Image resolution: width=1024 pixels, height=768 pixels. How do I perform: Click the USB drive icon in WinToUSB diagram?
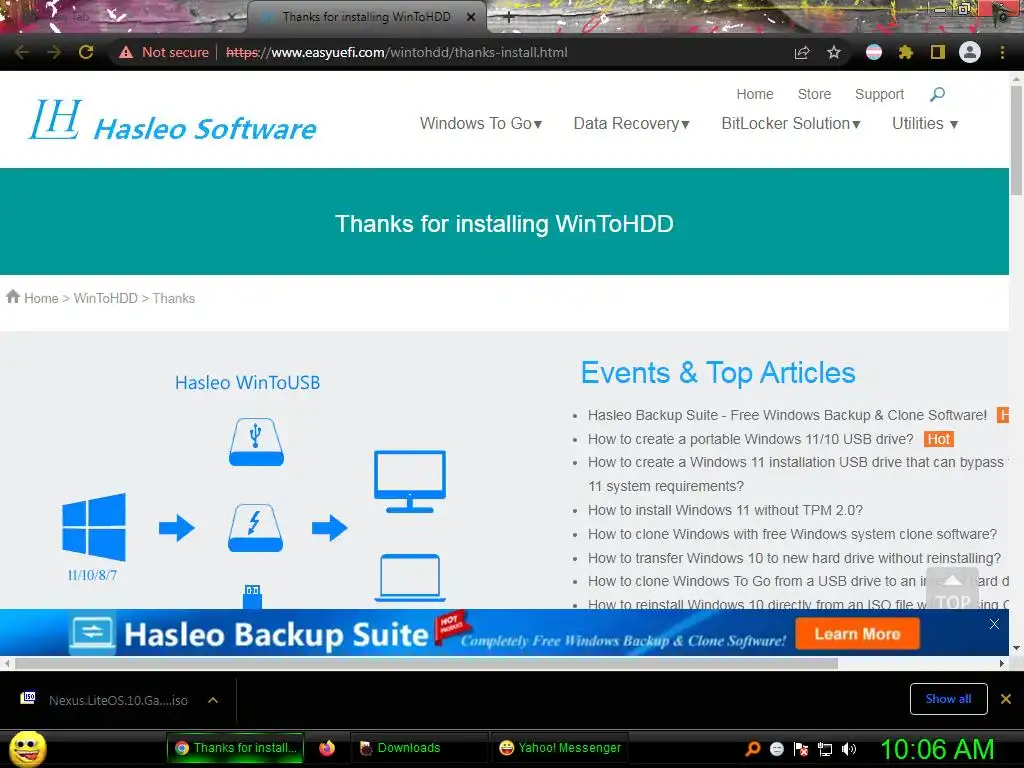coord(256,442)
